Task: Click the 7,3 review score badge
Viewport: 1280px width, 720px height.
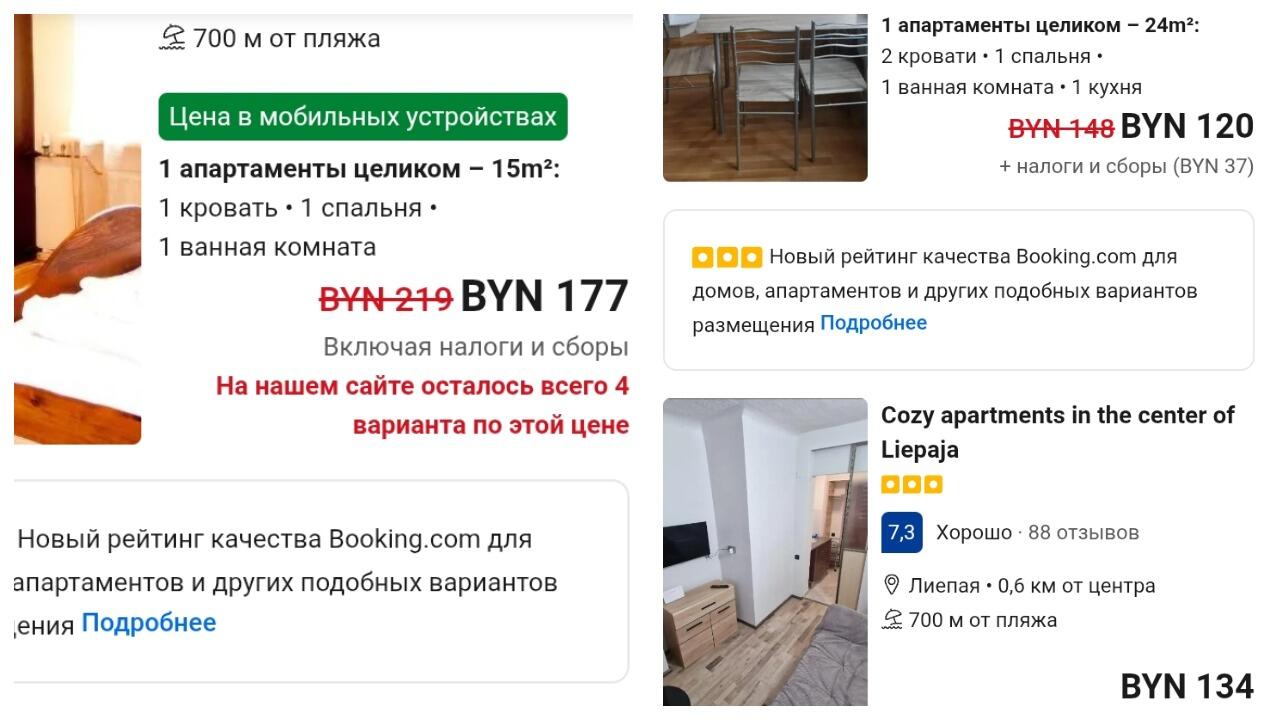Action: (902, 532)
